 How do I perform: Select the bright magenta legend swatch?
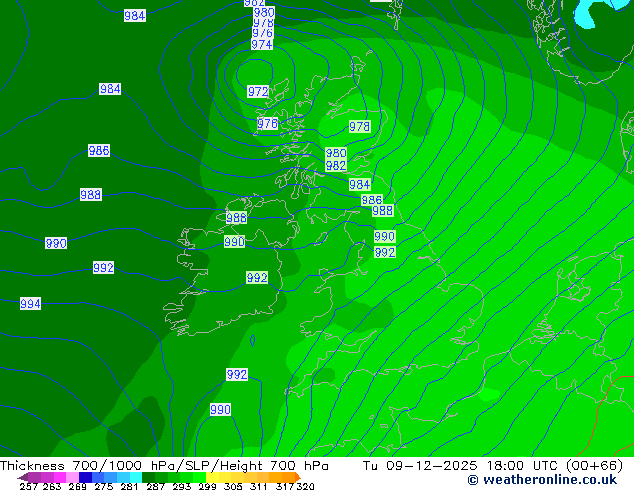(60, 477)
